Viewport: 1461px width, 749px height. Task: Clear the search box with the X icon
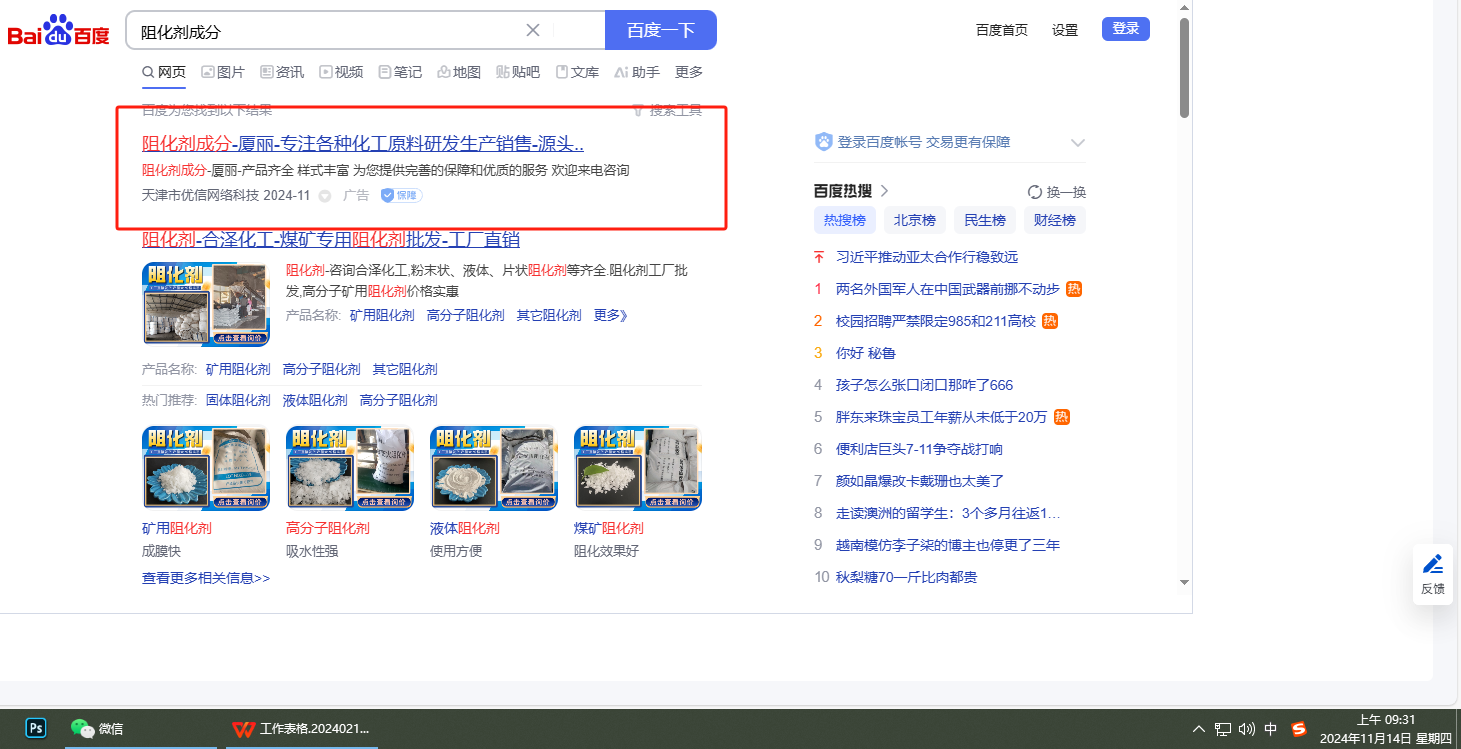533,30
